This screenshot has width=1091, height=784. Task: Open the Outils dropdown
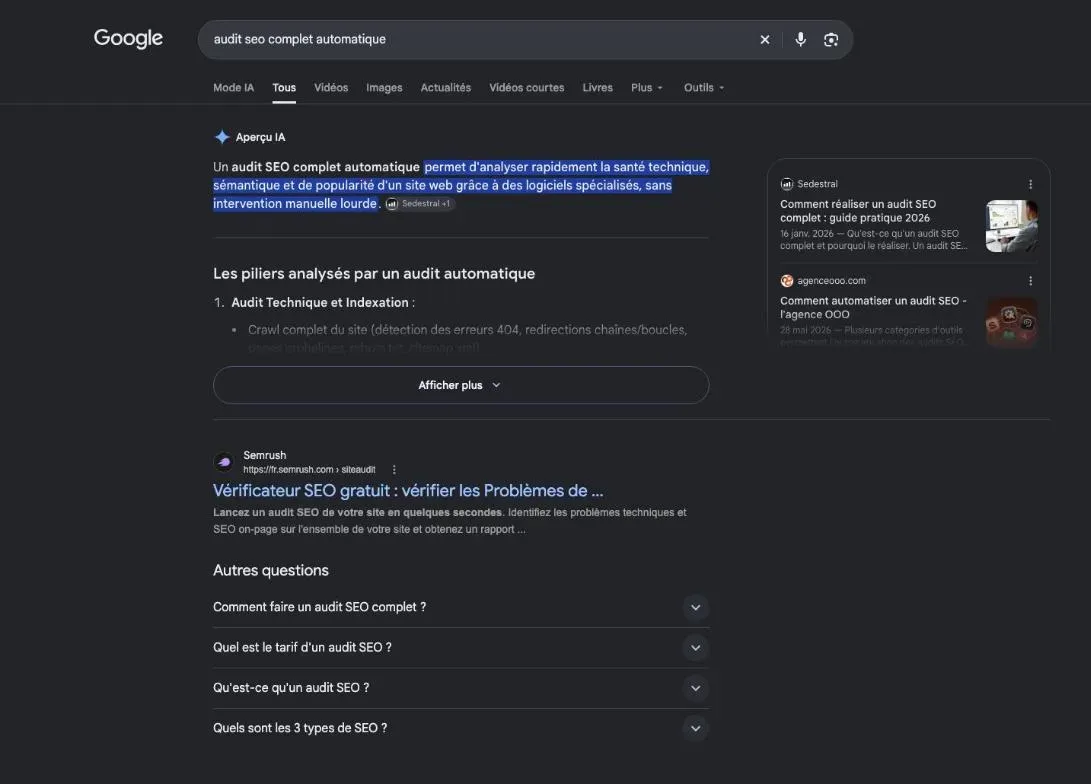point(703,88)
